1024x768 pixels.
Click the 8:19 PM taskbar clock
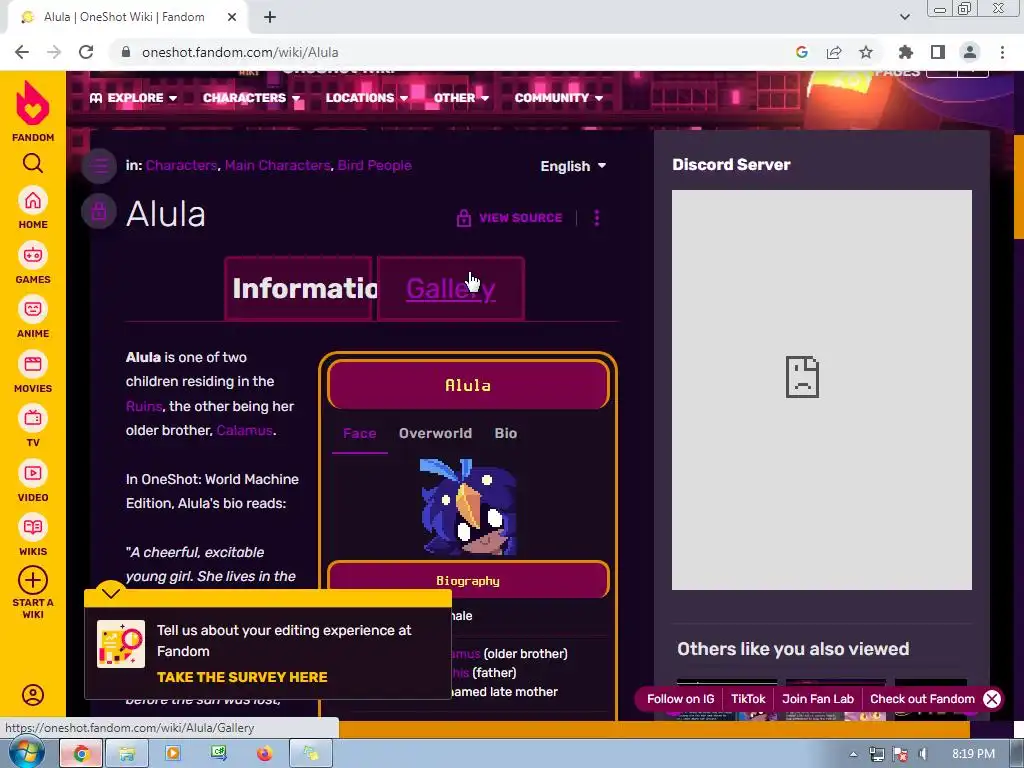(x=973, y=754)
